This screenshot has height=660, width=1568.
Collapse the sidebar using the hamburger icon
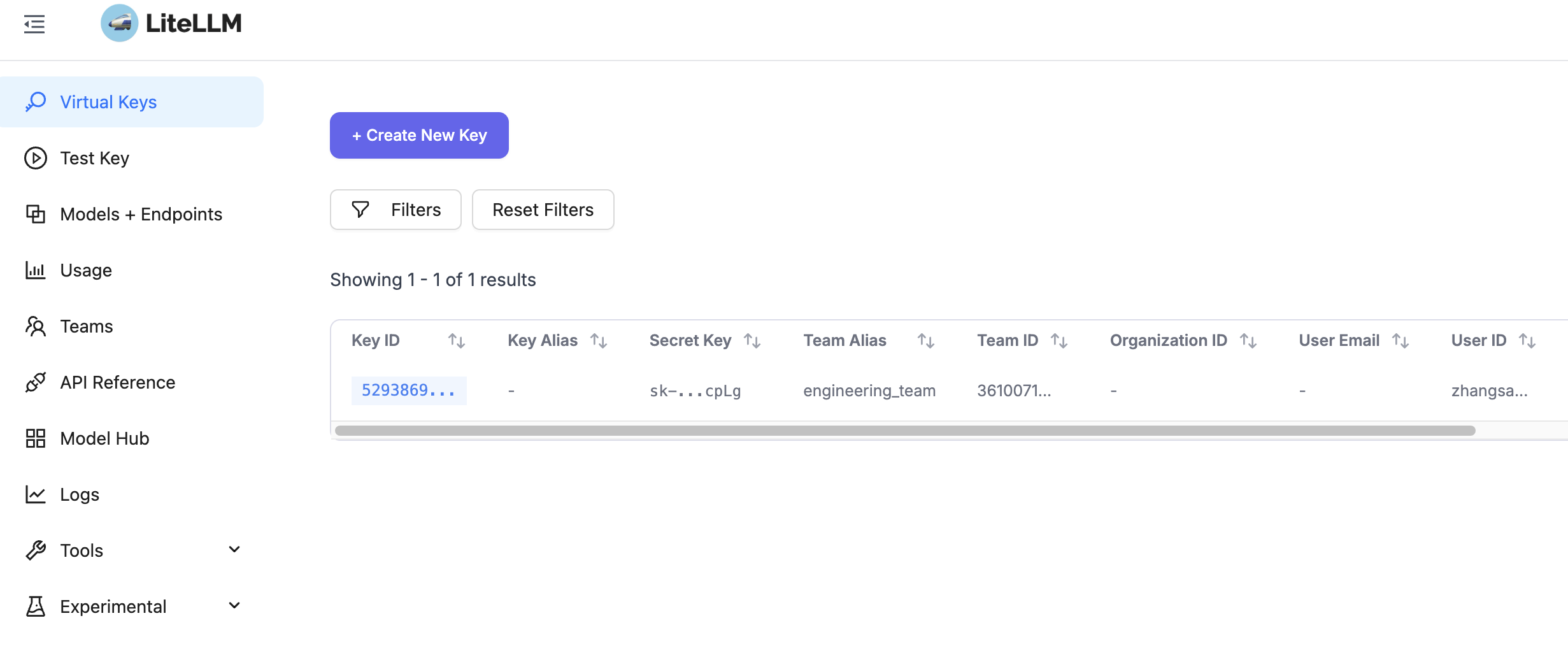(x=34, y=24)
